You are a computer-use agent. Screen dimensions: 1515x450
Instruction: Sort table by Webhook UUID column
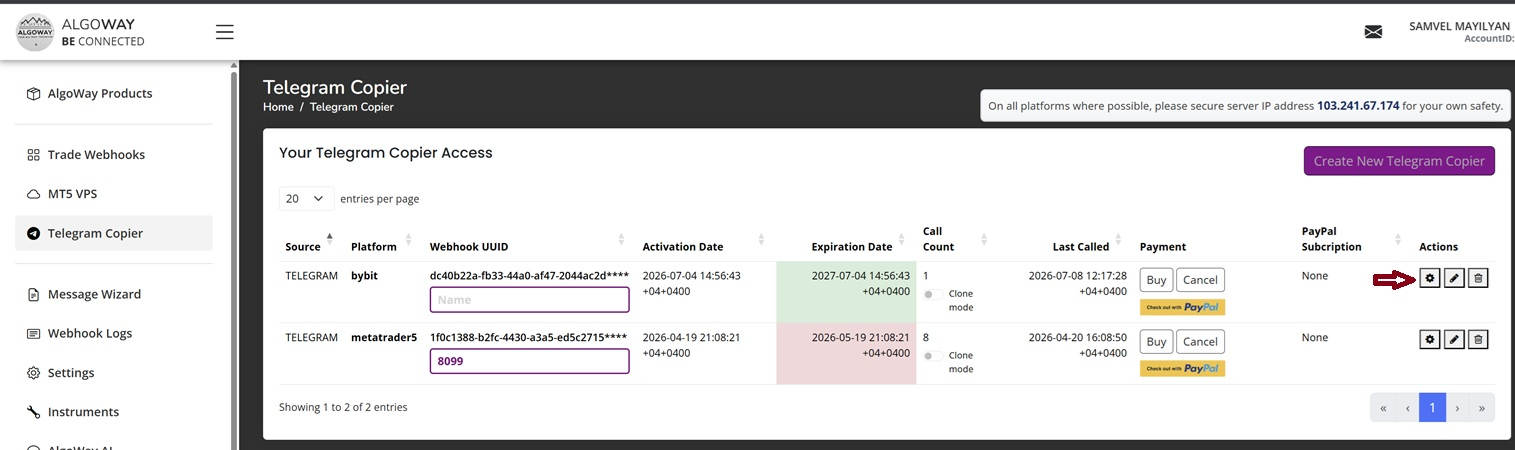click(x=528, y=246)
